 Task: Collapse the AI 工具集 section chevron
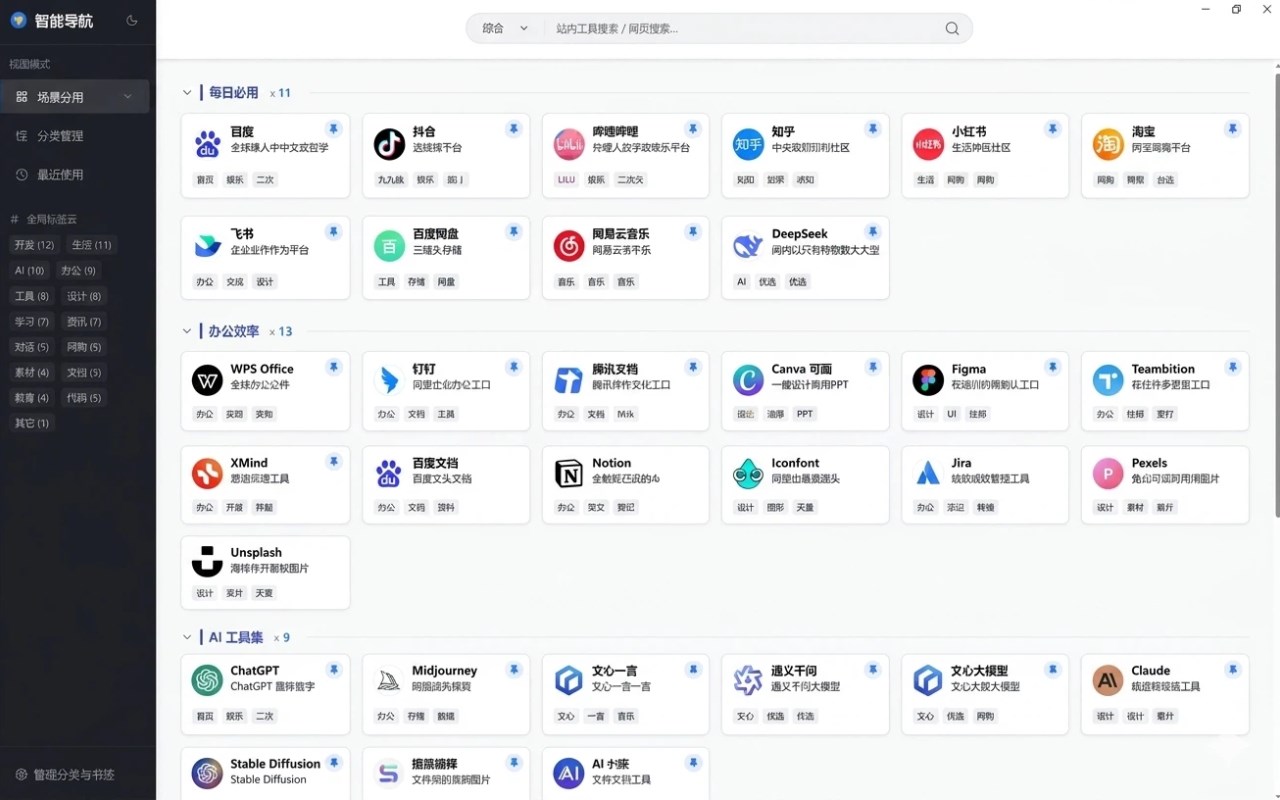(187, 637)
